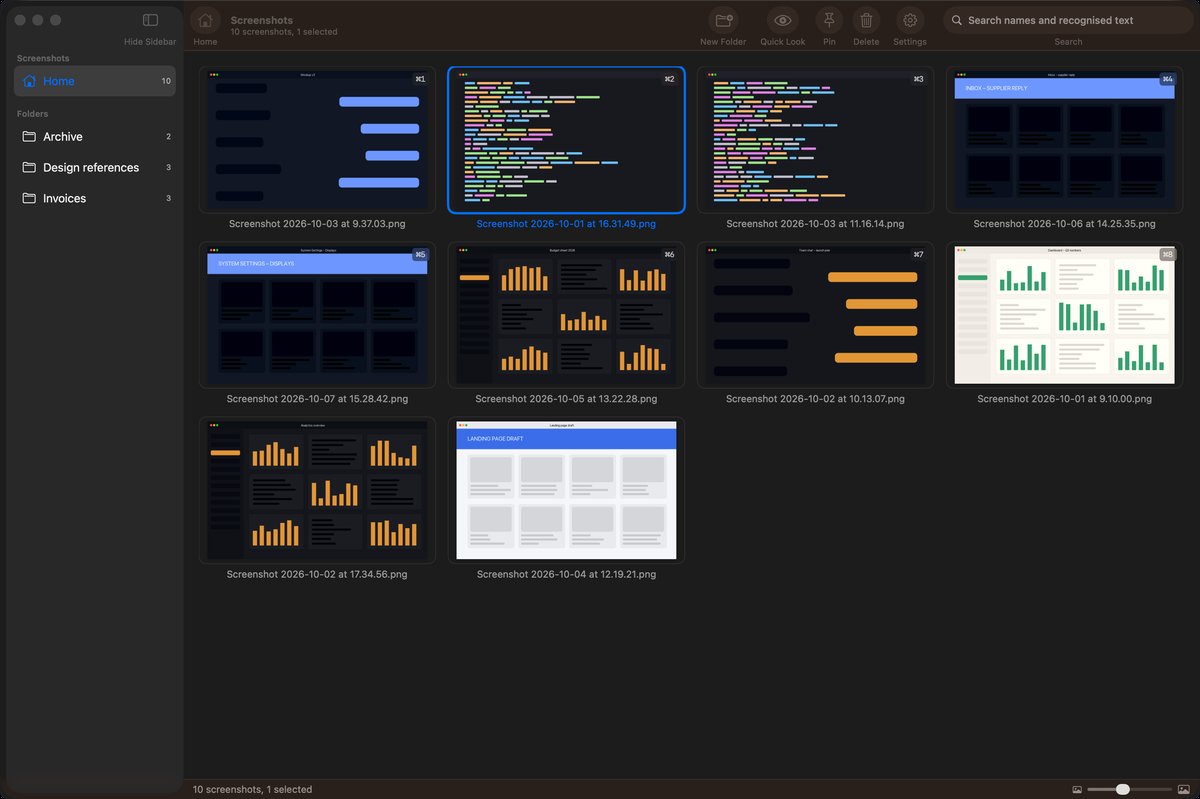Image resolution: width=1200 pixels, height=799 pixels.
Task: Click filename Screenshot 2026-10-03 at 11.16.14.png
Action: (x=815, y=224)
